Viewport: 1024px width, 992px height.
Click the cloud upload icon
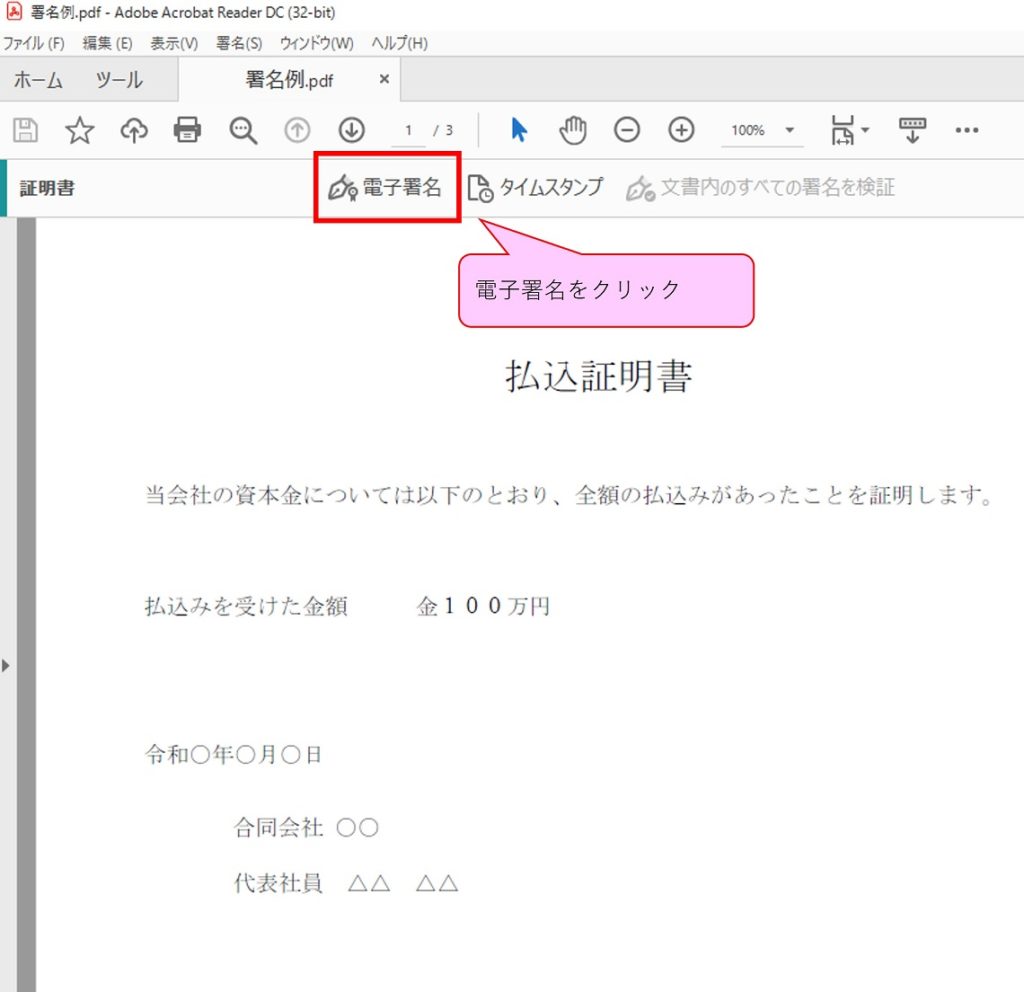click(134, 130)
